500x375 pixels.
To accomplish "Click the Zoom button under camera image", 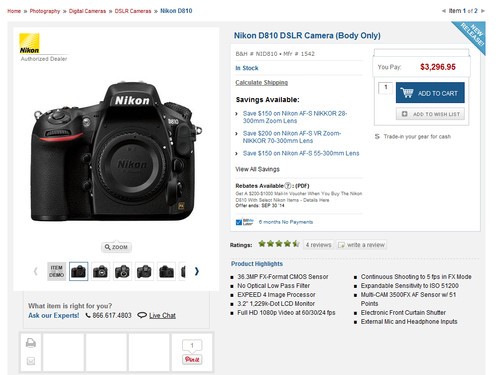I will [x=116, y=247].
